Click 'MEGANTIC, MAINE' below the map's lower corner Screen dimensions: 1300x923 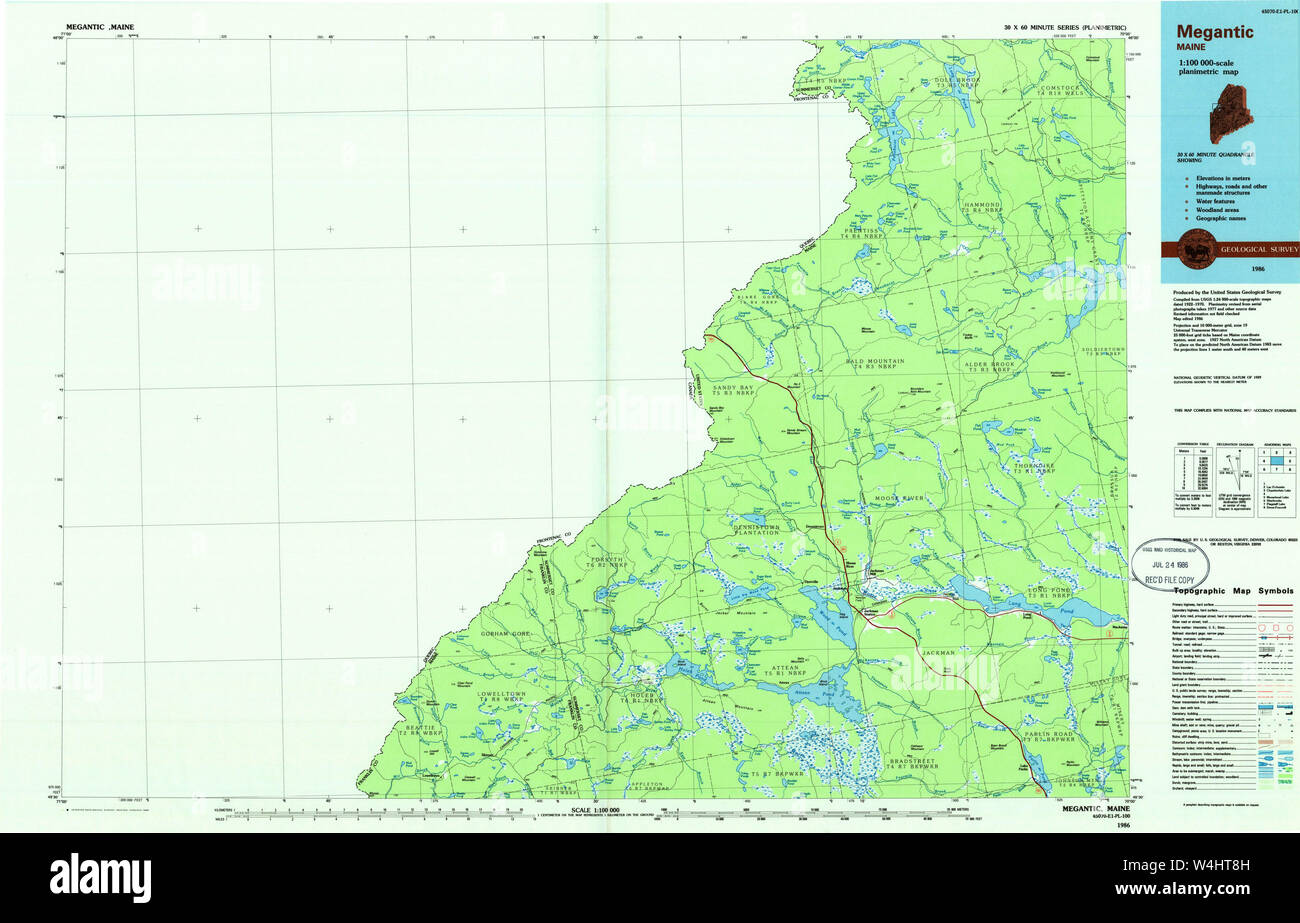1095,808
